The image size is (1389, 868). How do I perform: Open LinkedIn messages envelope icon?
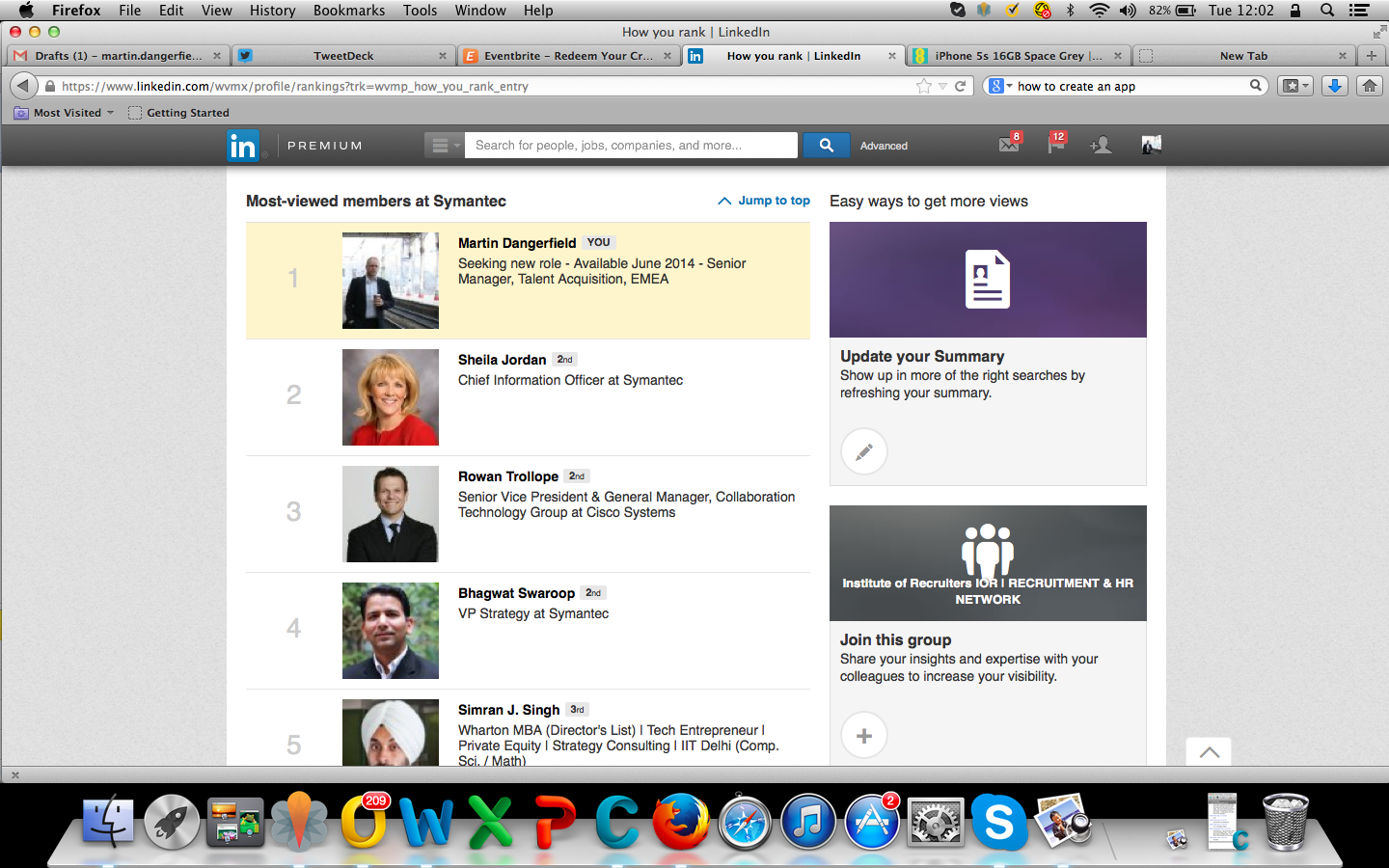pyautogui.click(x=1009, y=145)
